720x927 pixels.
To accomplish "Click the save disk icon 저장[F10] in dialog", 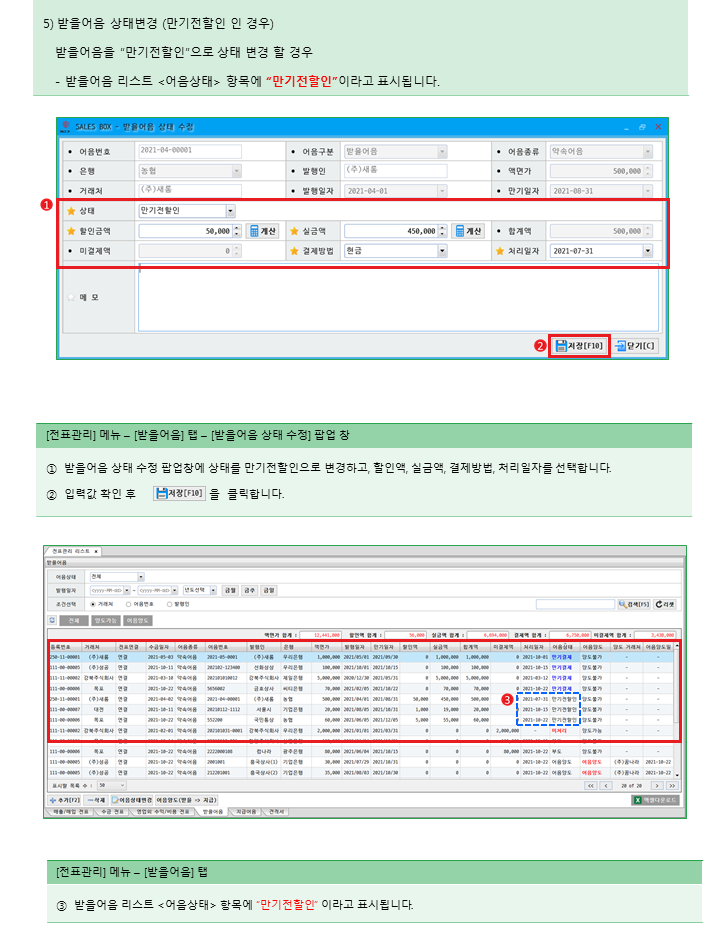I will [x=580, y=345].
